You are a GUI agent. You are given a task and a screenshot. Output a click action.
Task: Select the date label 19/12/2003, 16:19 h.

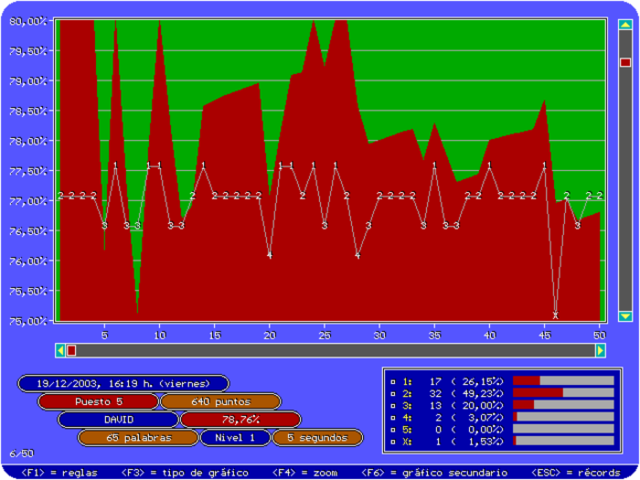(123, 384)
